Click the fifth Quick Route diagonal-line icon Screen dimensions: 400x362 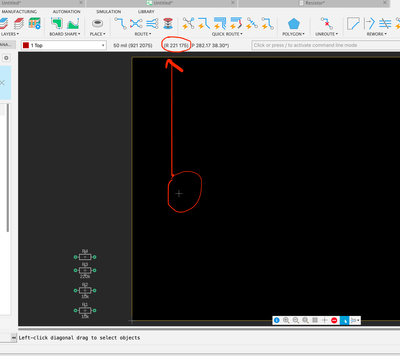pyautogui.click(x=252, y=23)
